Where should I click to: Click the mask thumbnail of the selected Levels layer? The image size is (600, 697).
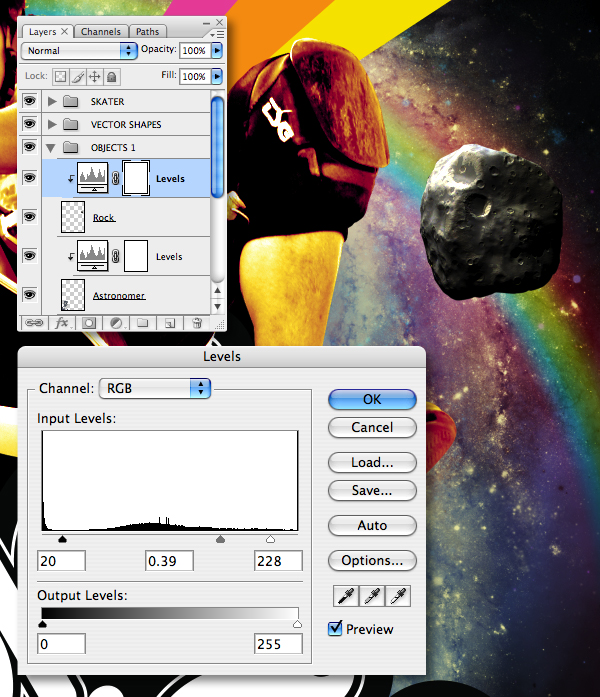click(136, 178)
